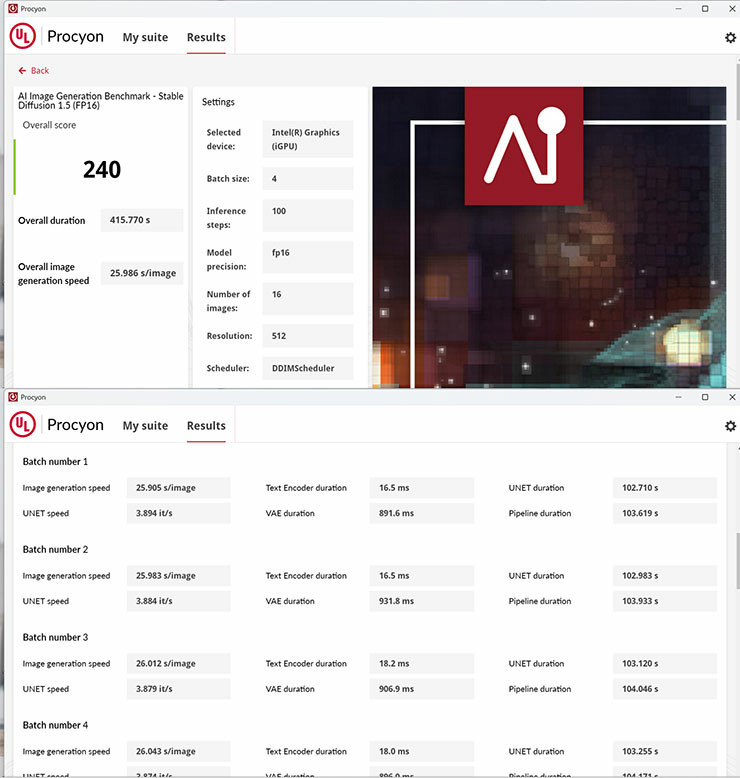Click Inference steps value 100
This screenshot has width=740, height=778.
pyautogui.click(x=308, y=216)
